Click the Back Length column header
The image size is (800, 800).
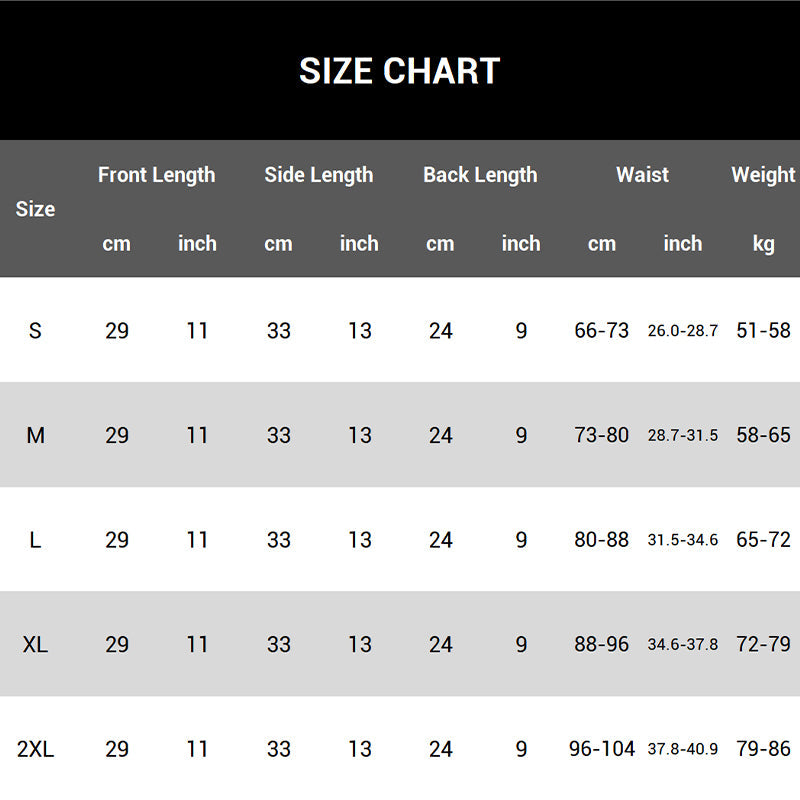pos(480,175)
